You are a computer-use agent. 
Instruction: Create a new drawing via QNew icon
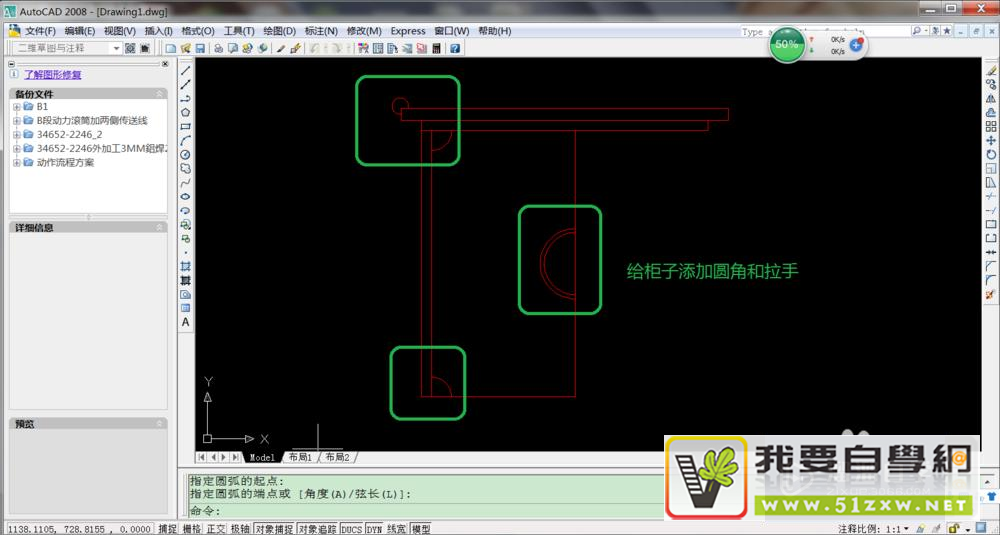pos(170,48)
